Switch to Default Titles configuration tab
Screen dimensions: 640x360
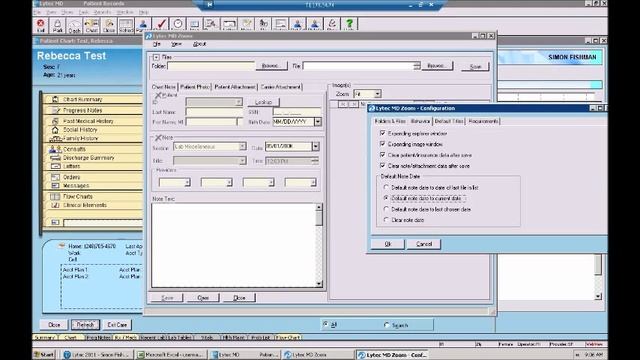pyautogui.click(x=449, y=121)
